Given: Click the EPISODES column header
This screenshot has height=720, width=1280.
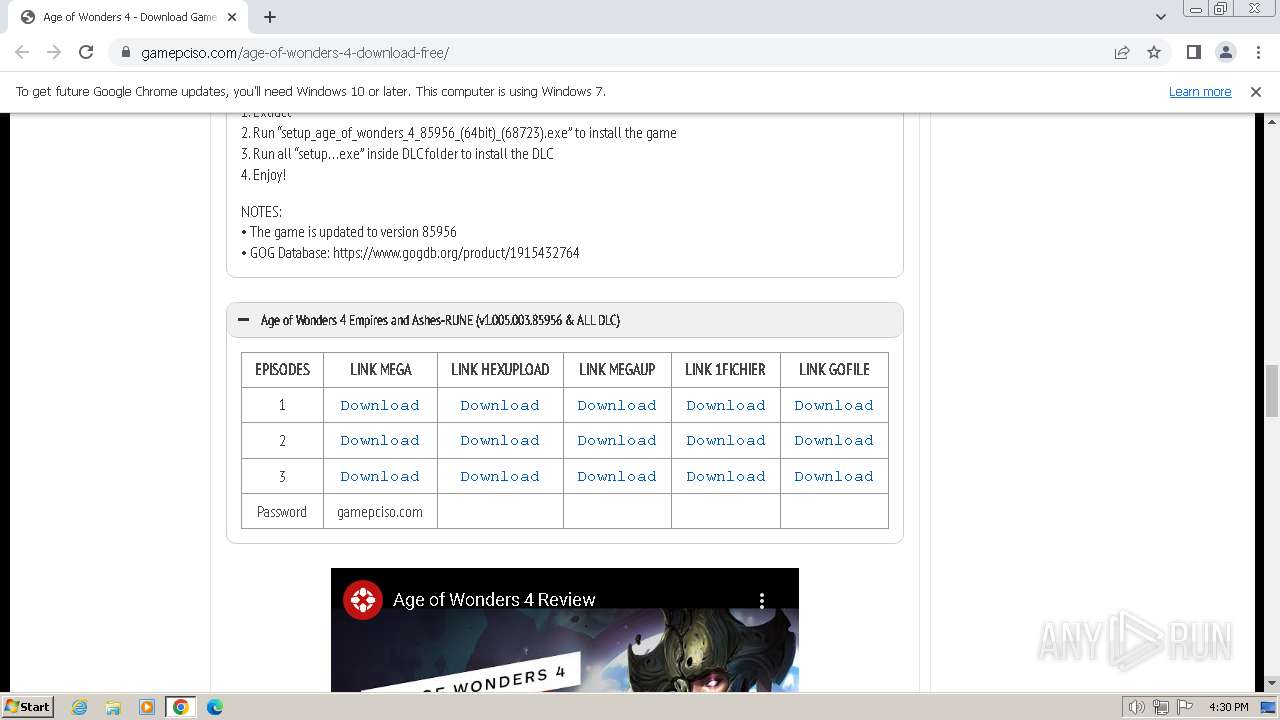Looking at the screenshot, I should tap(282, 369).
